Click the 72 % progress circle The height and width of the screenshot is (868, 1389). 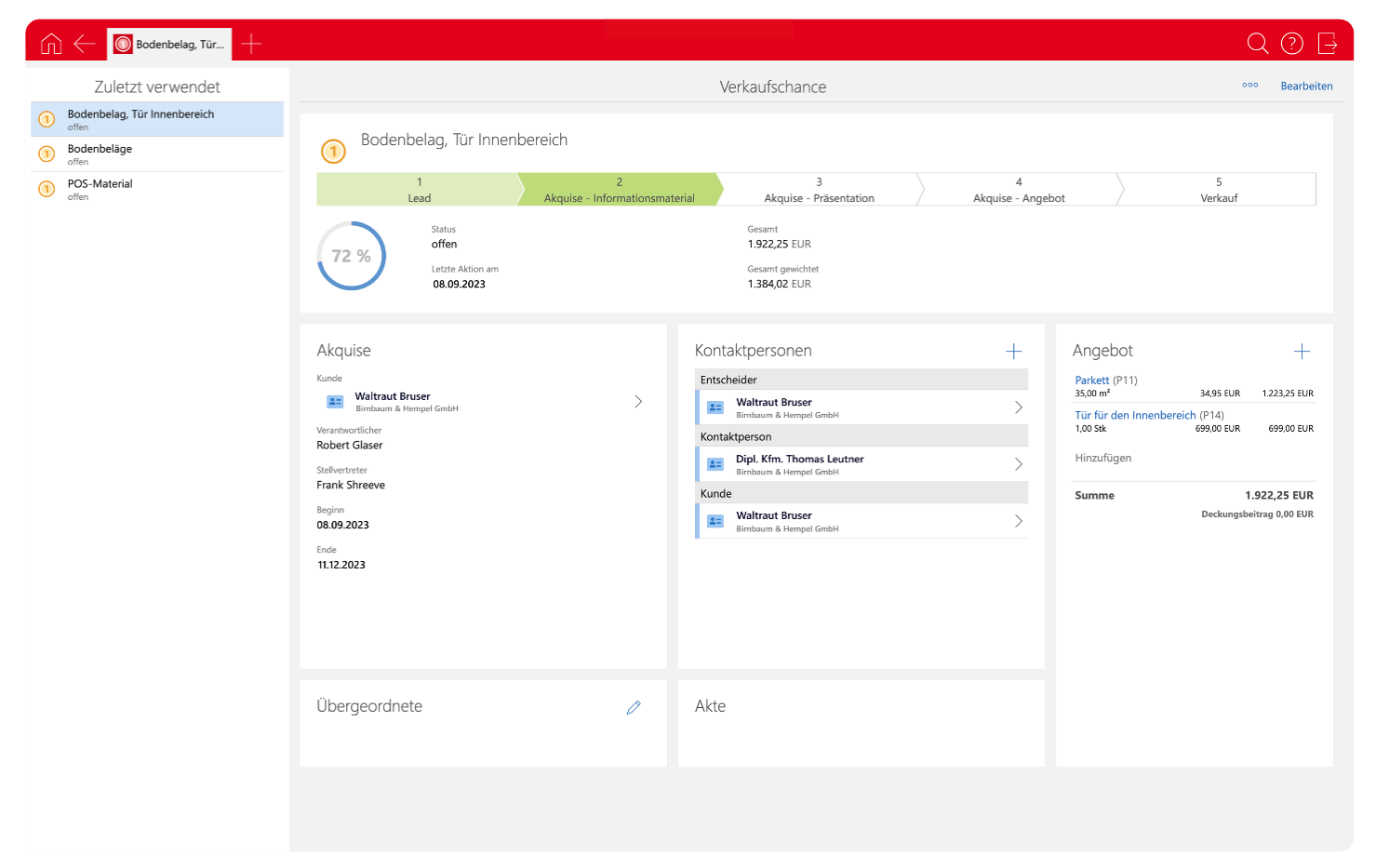(352, 256)
